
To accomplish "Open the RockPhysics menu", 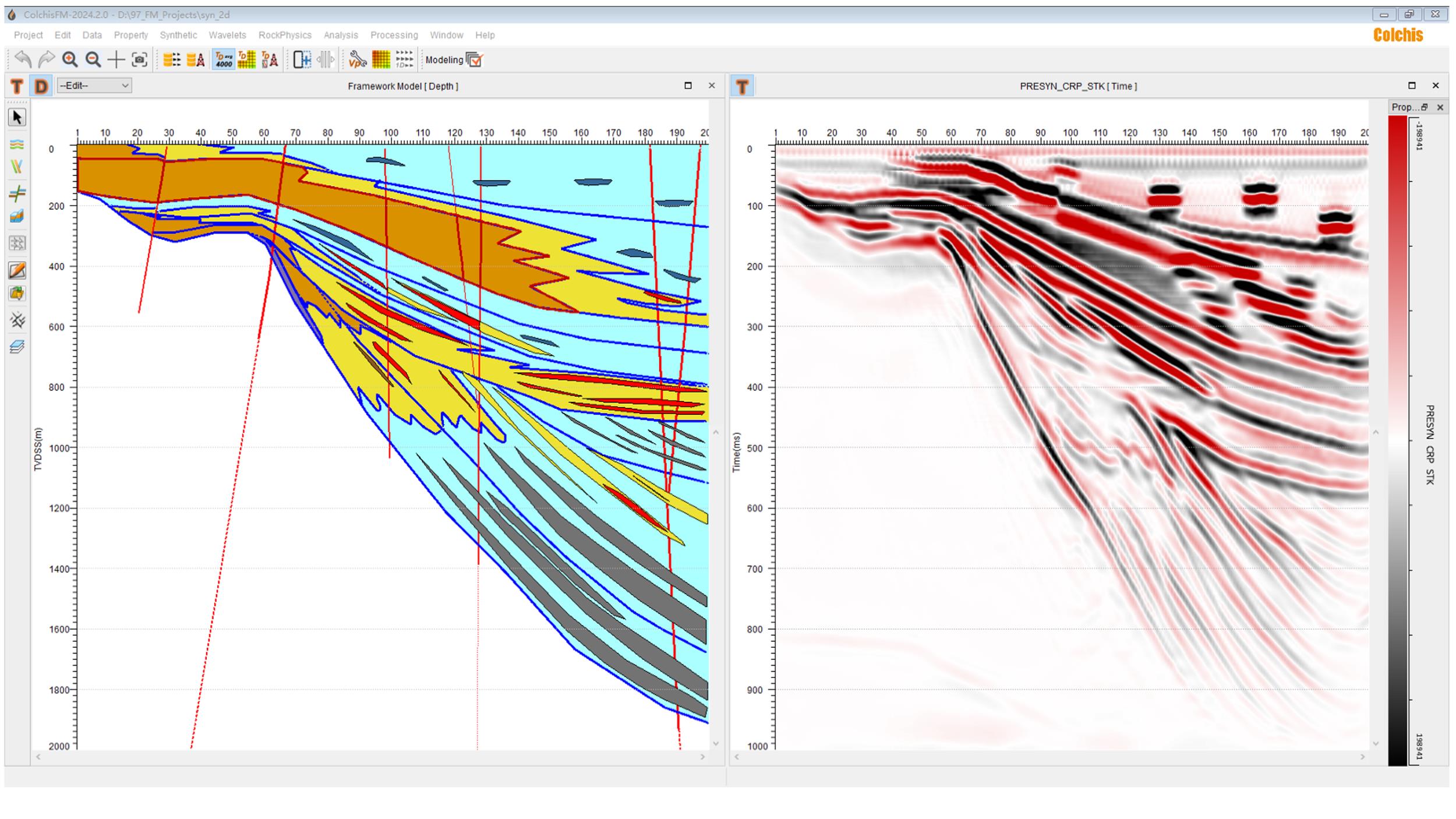I will (284, 35).
